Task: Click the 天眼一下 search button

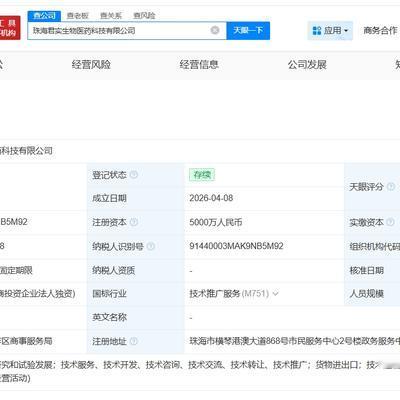Action: pos(248,31)
